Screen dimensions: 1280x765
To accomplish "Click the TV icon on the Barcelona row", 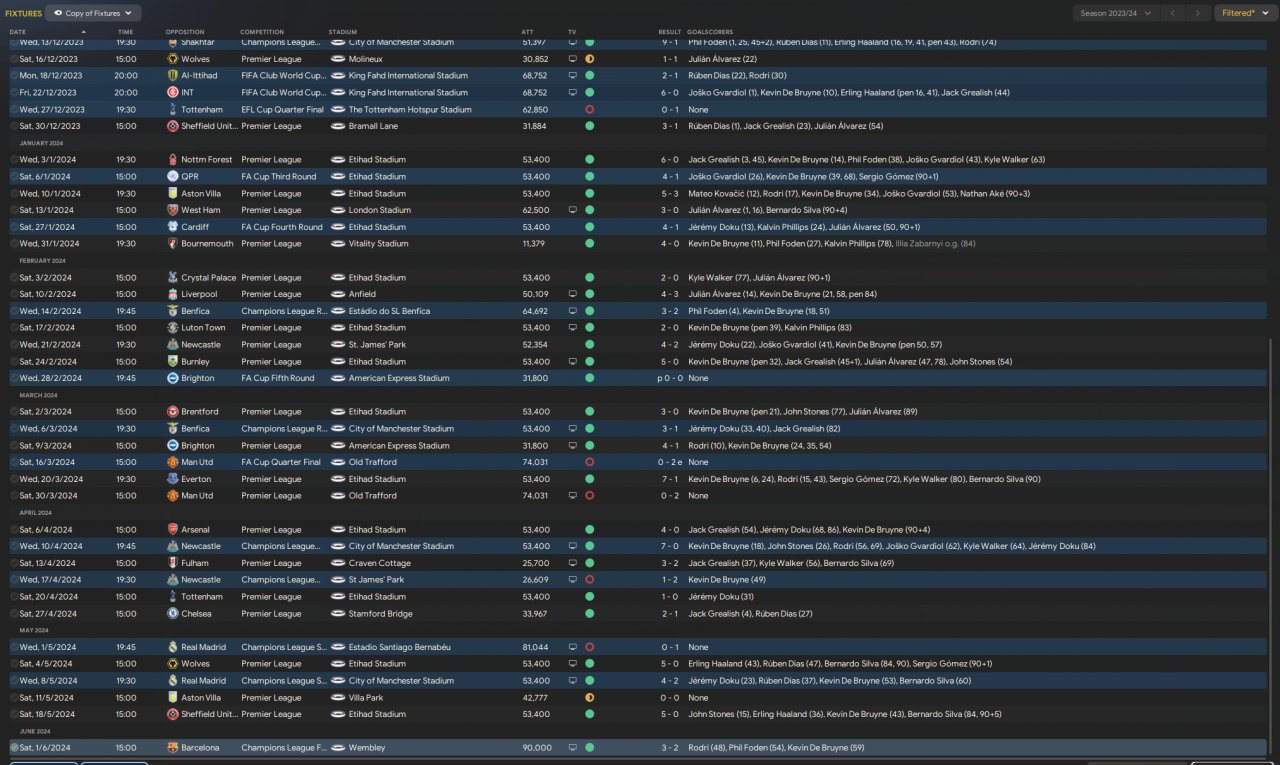I will (x=573, y=748).
